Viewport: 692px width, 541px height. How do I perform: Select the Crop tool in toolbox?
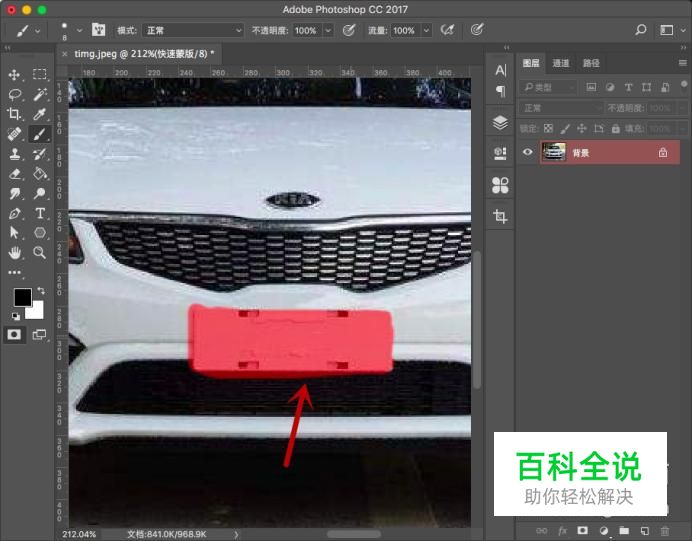14,114
